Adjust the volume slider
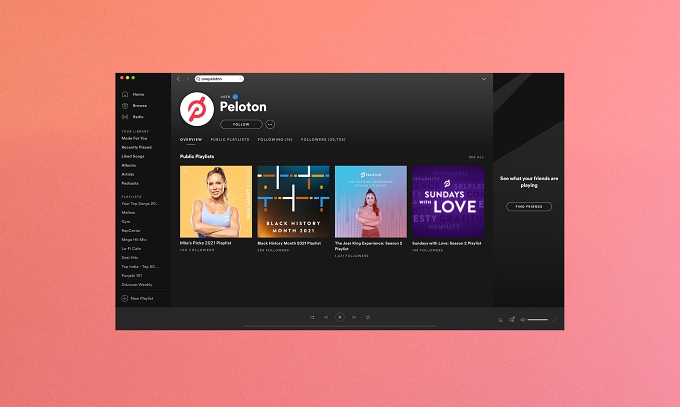This screenshot has height=407, width=680. coord(538,320)
